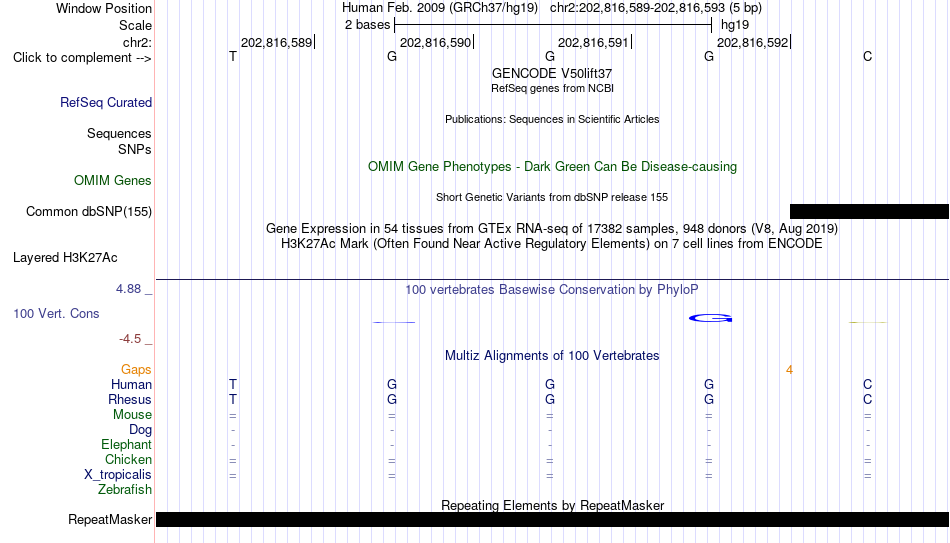Screen dimensions: 950x543
Task: Click the orange Gaps row label
Action: [x=136, y=370]
